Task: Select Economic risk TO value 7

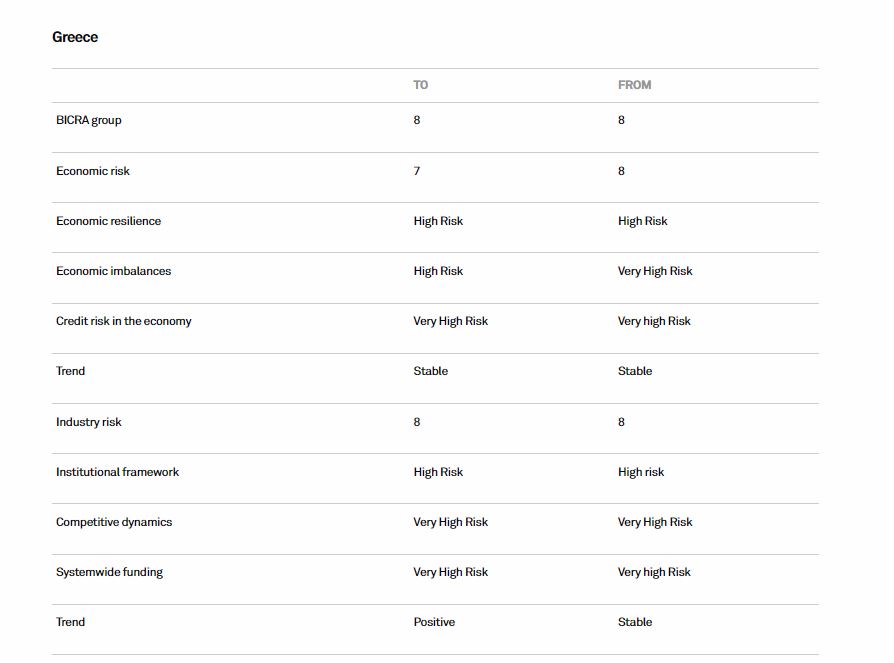Action: coord(417,171)
